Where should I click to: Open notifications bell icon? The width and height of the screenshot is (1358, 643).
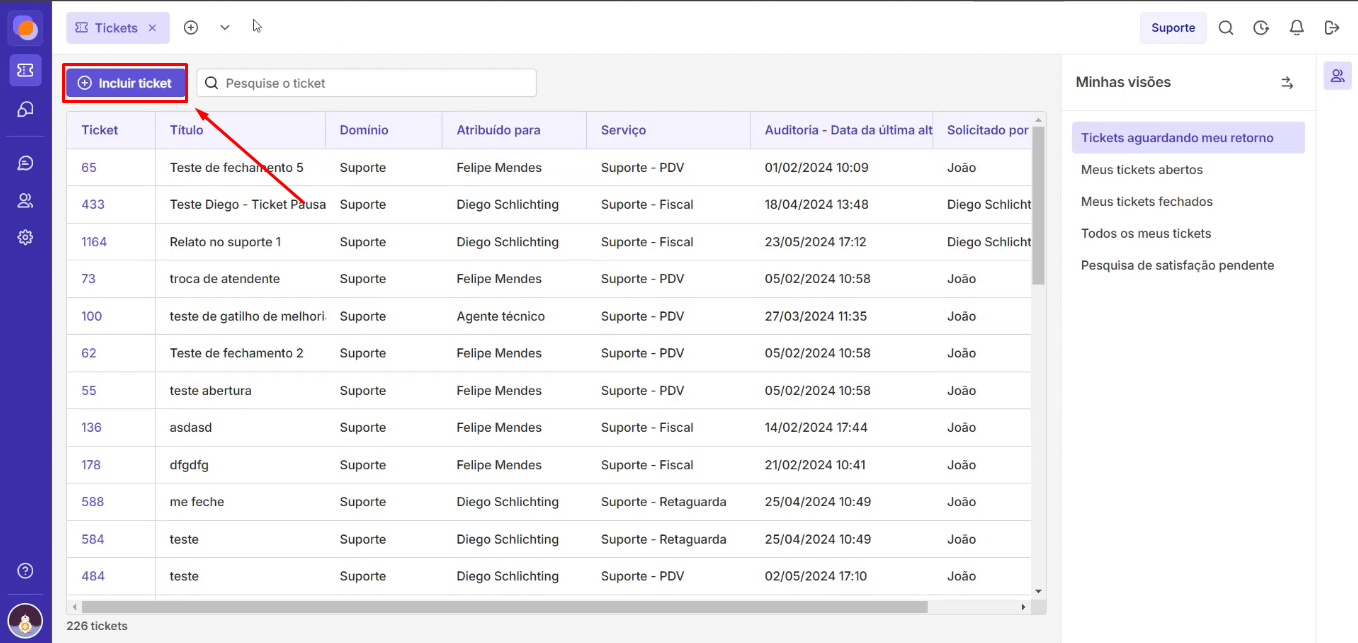(x=1297, y=28)
